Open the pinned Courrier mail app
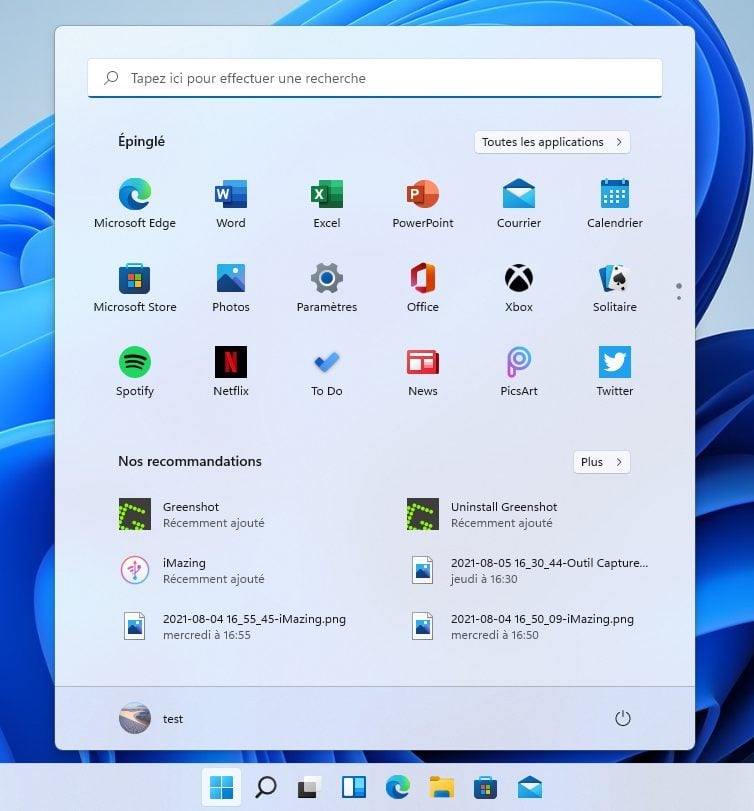 tap(519, 203)
